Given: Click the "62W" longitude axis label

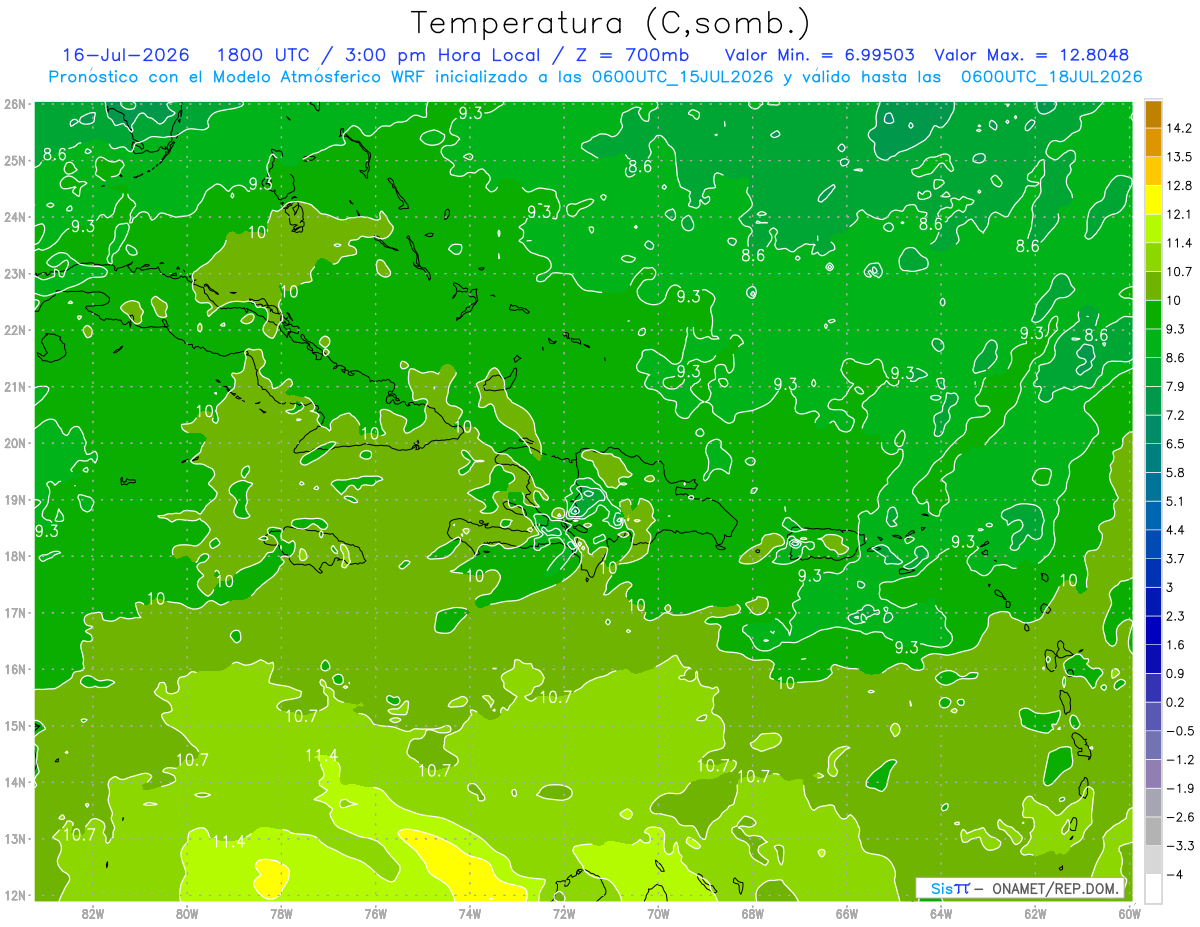Looking at the screenshot, I should point(1036,913).
